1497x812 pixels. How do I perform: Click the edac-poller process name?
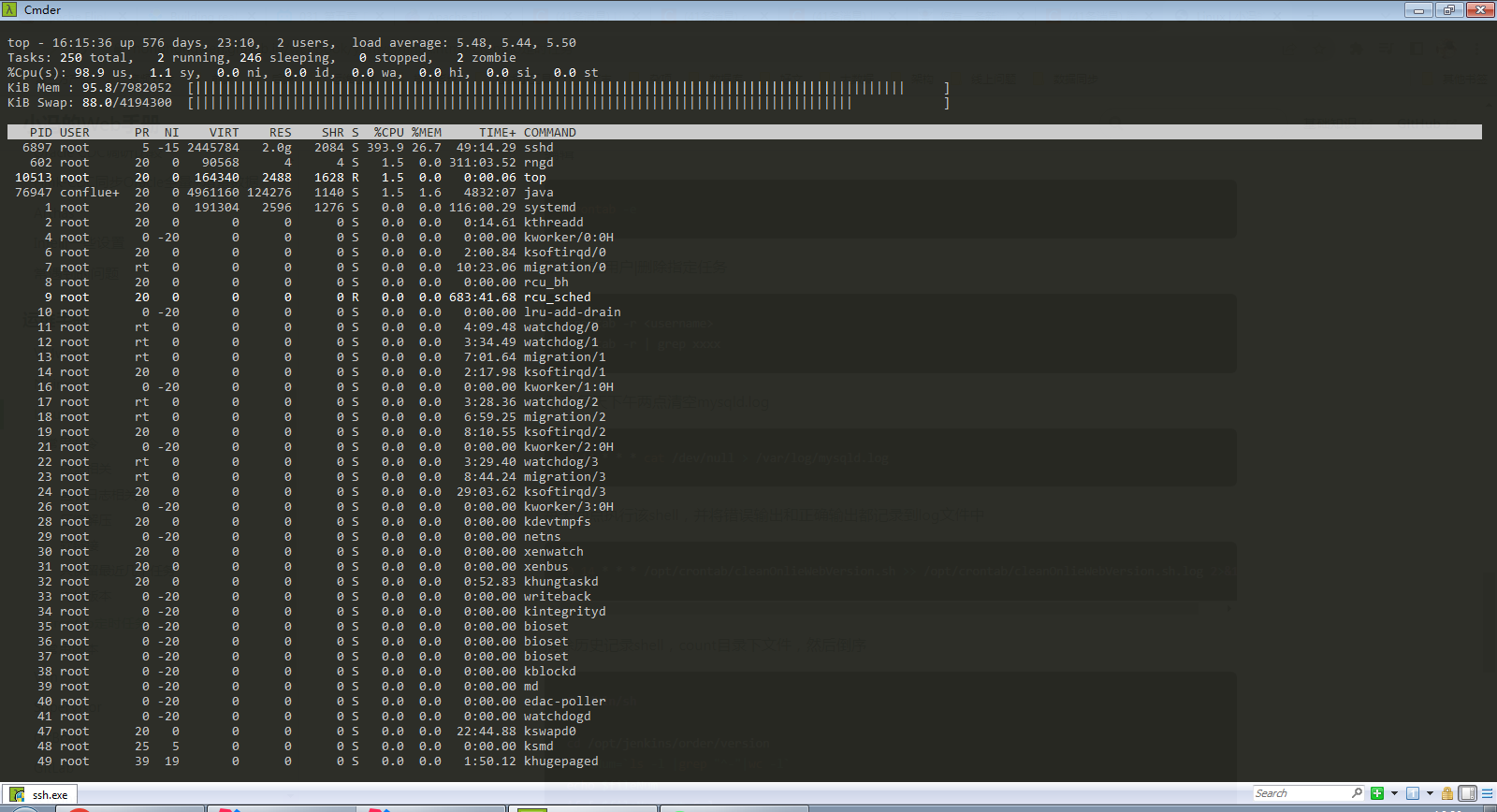click(565, 702)
